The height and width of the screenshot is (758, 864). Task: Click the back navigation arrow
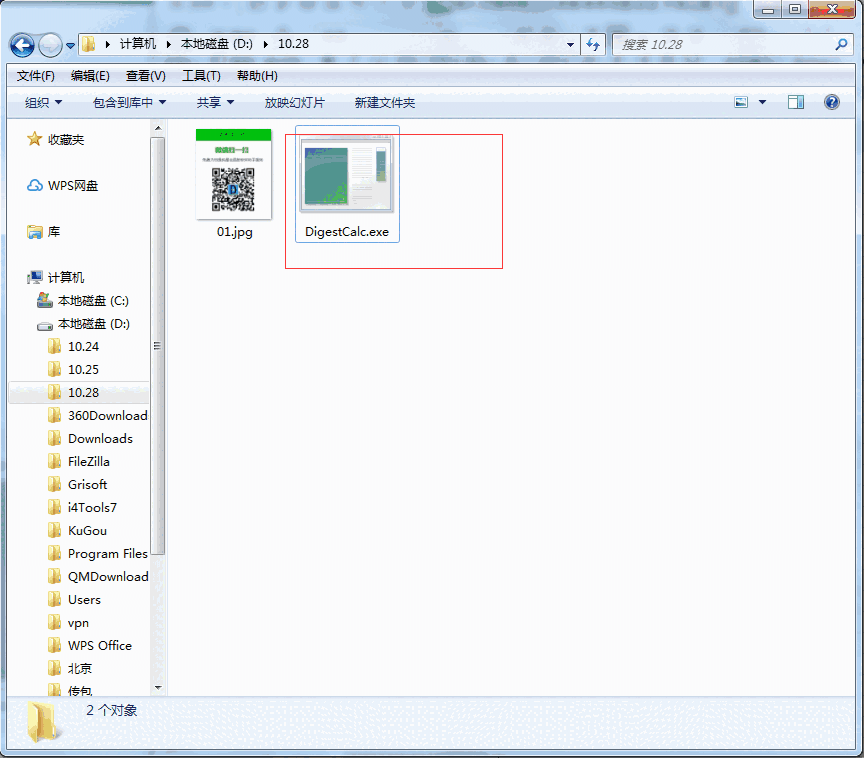pos(22,45)
